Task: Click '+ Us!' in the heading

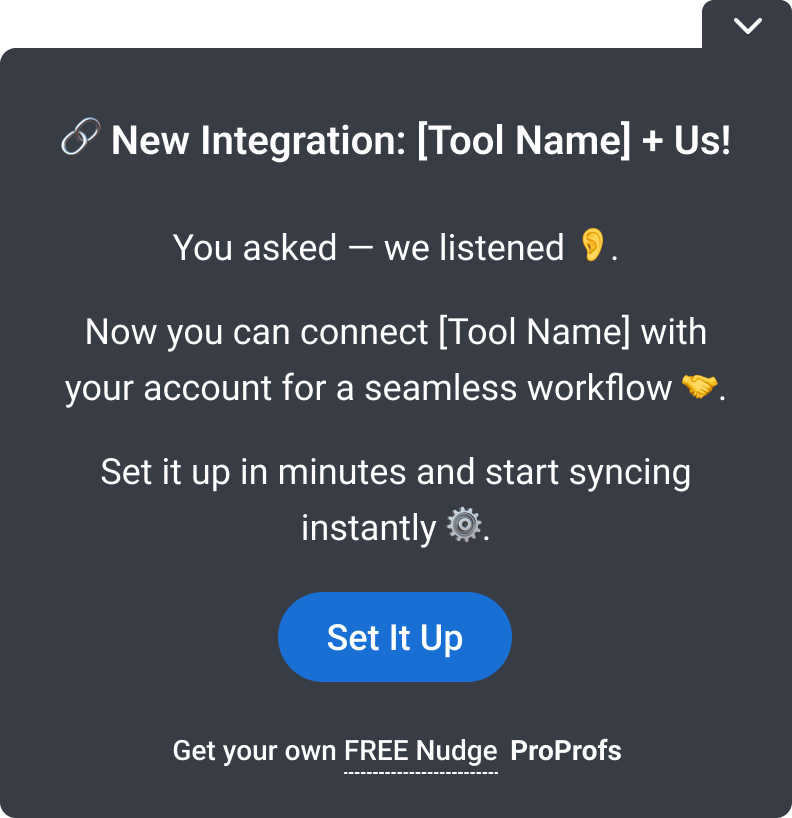Action: 686,141
